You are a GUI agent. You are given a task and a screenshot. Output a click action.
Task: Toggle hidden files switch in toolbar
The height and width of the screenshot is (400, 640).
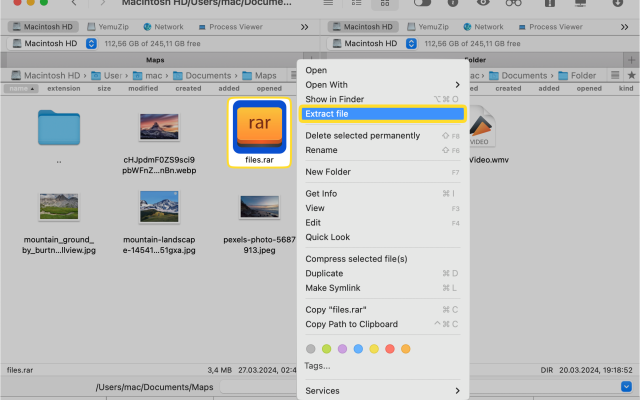coord(422,3)
